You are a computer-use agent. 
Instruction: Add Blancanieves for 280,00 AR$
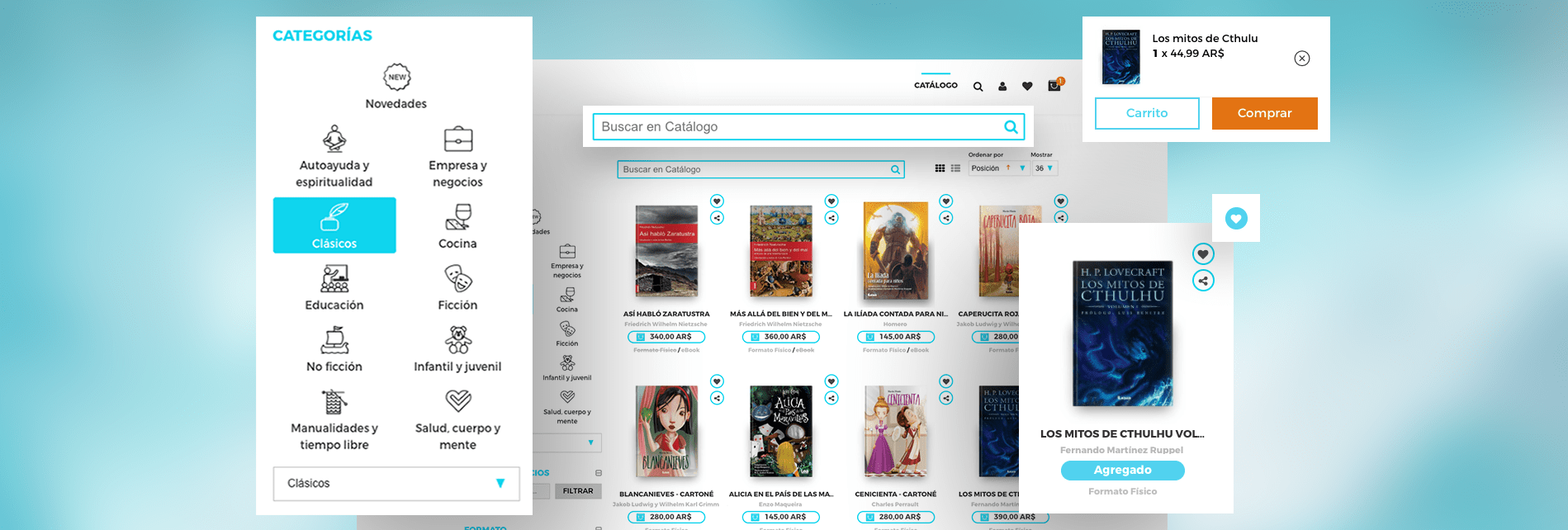[666, 517]
